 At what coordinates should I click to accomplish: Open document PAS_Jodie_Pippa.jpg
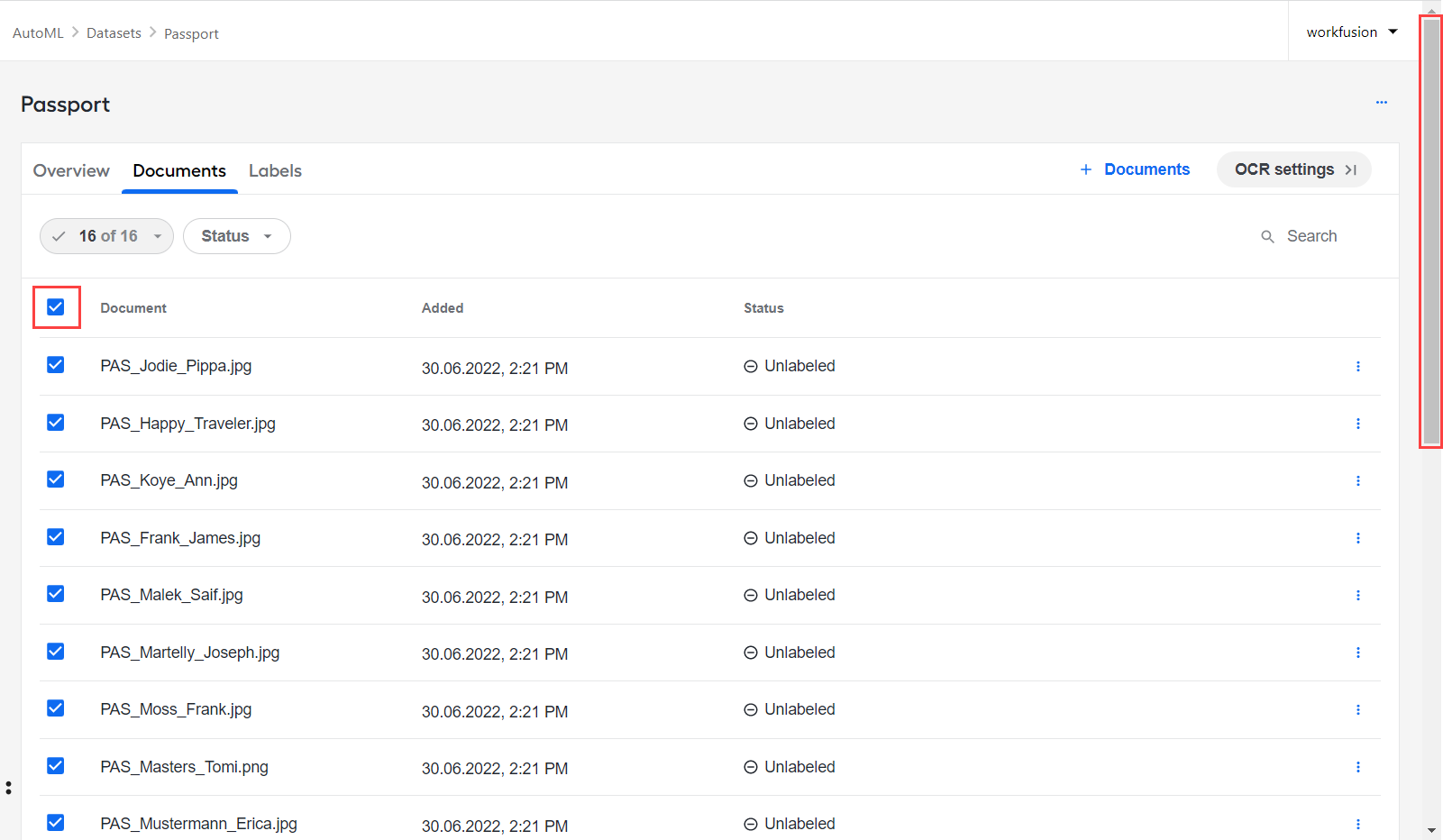176,366
